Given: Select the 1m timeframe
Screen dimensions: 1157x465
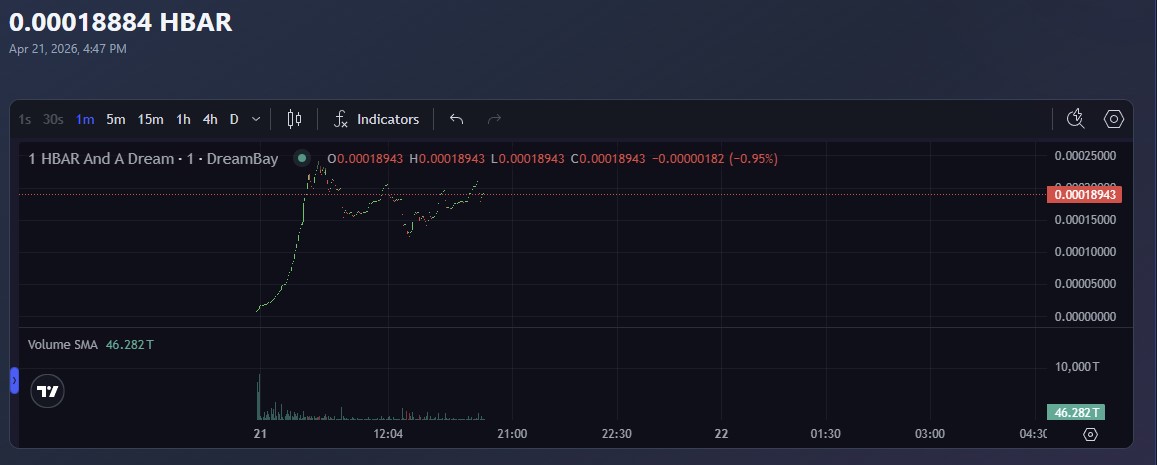Looking at the screenshot, I should click(85, 120).
